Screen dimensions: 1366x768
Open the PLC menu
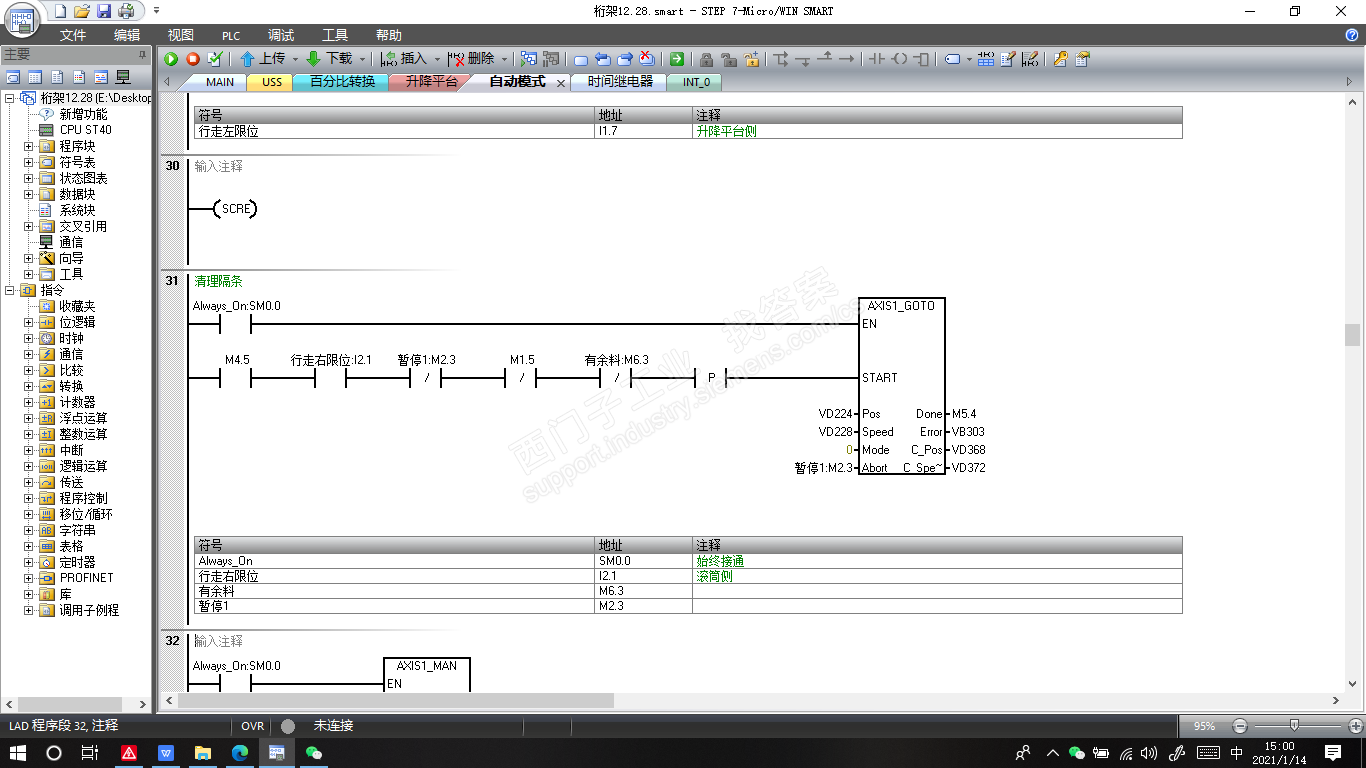[231, 35]
